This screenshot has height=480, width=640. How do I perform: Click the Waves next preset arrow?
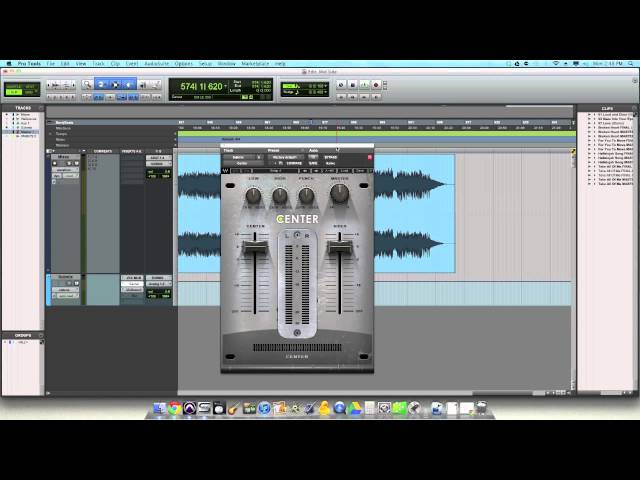pos(315,171)
